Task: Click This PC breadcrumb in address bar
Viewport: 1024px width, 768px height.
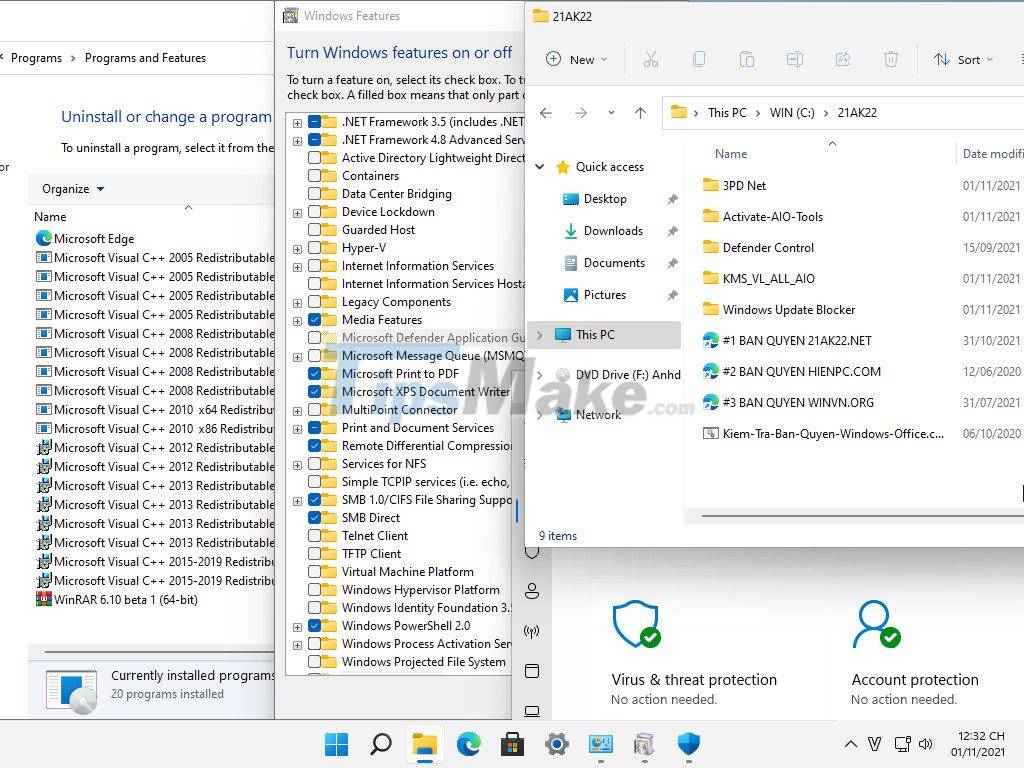Action: coord(727,112)
